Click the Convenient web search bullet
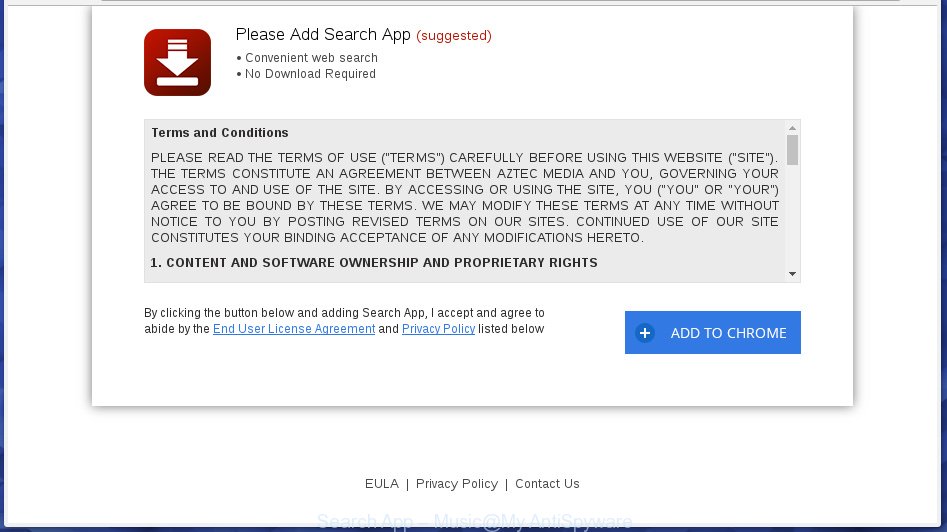 (307, 58)
